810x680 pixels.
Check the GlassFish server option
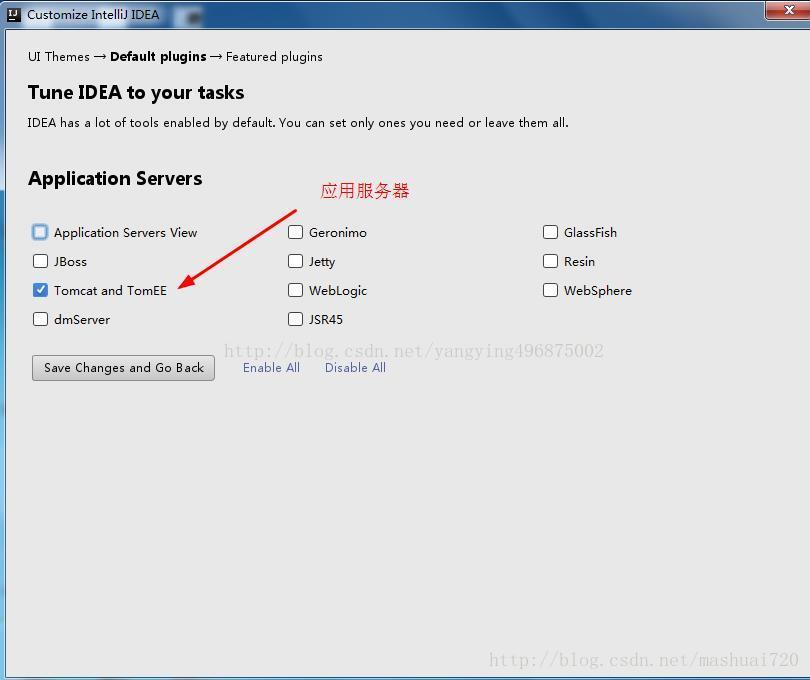[x=551, y=232]
